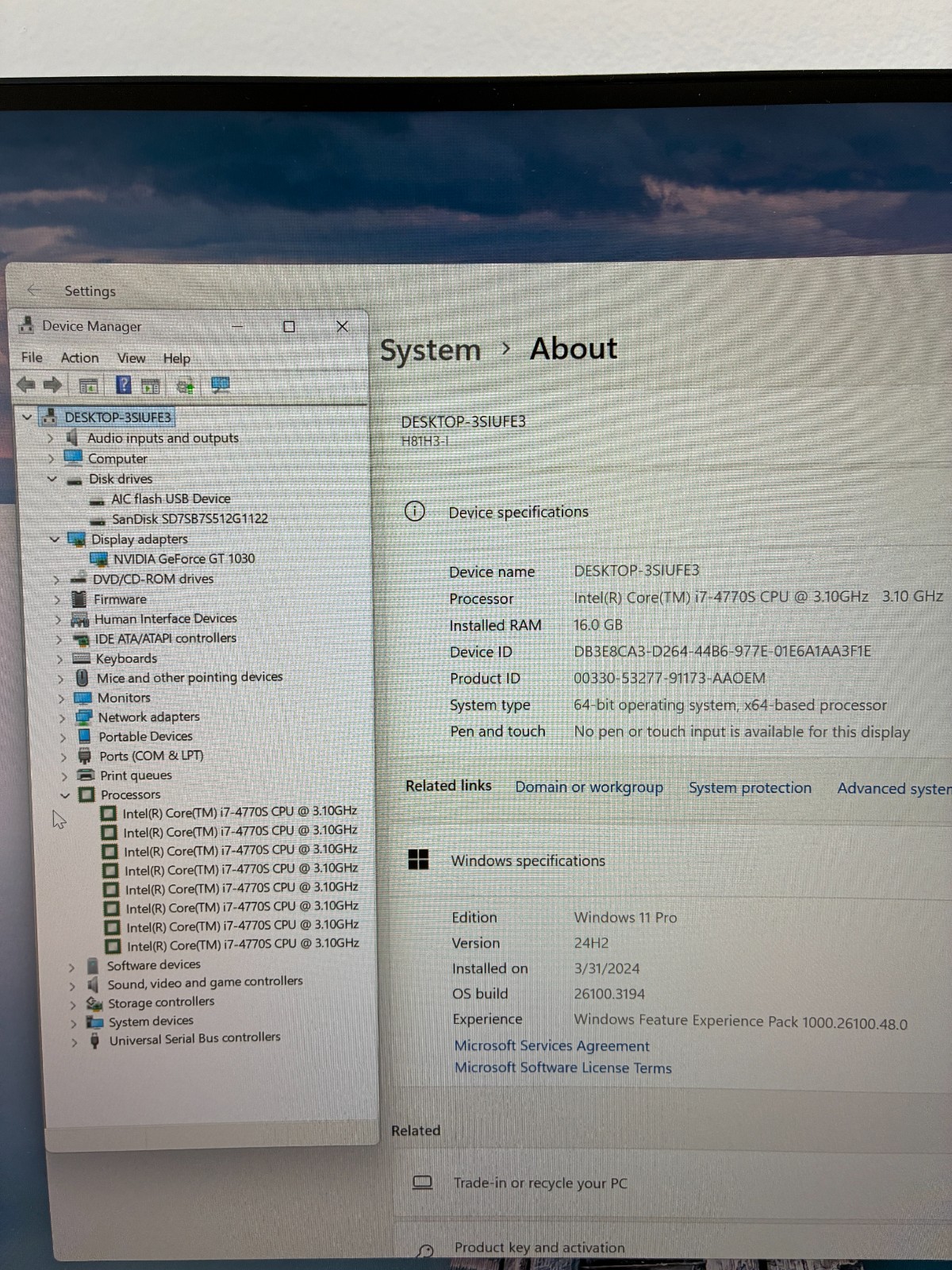Click the Forward arrow in Device Manager toolbar

(52, 386)
